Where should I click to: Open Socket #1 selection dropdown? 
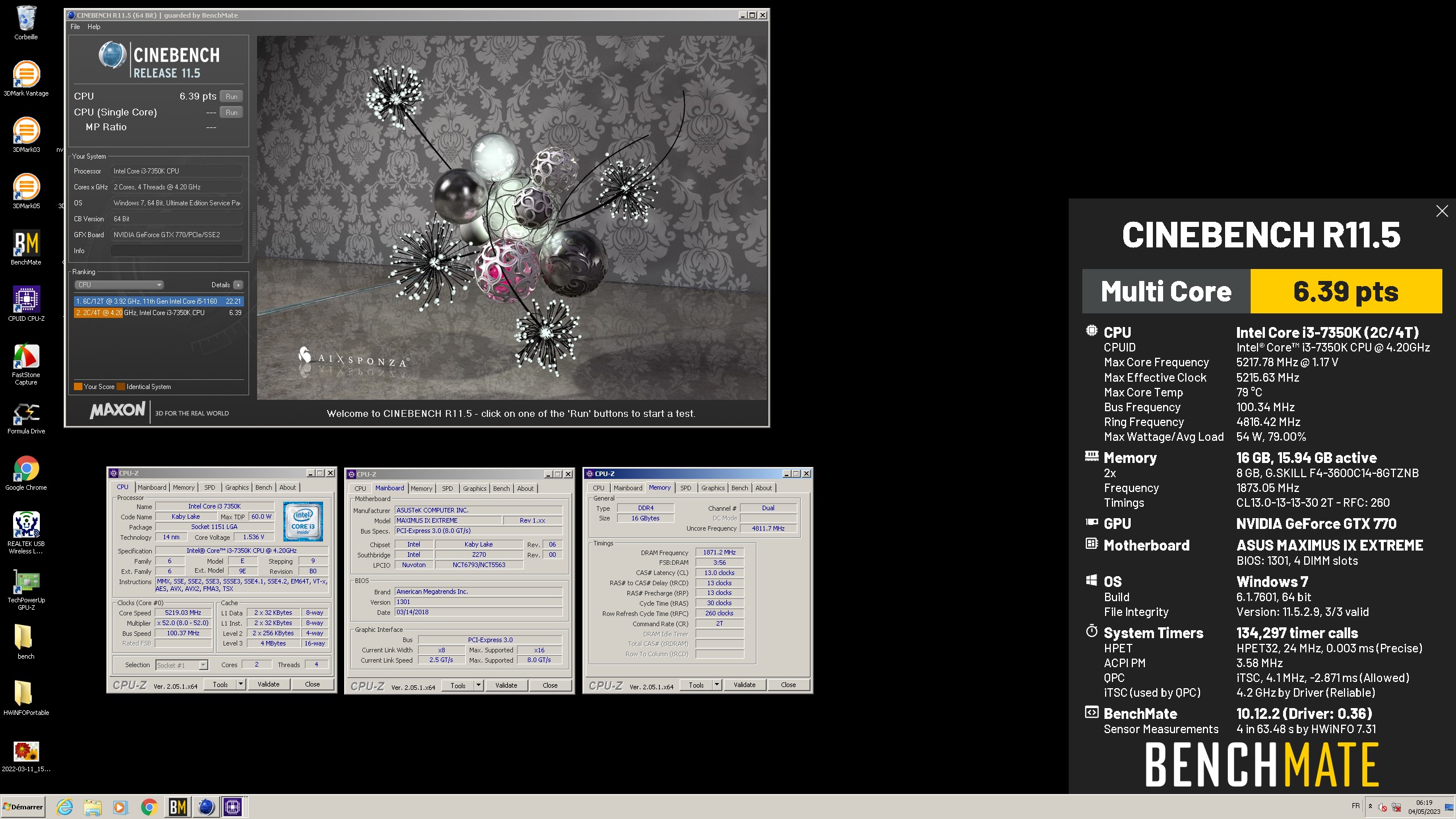tap(181, 665)
